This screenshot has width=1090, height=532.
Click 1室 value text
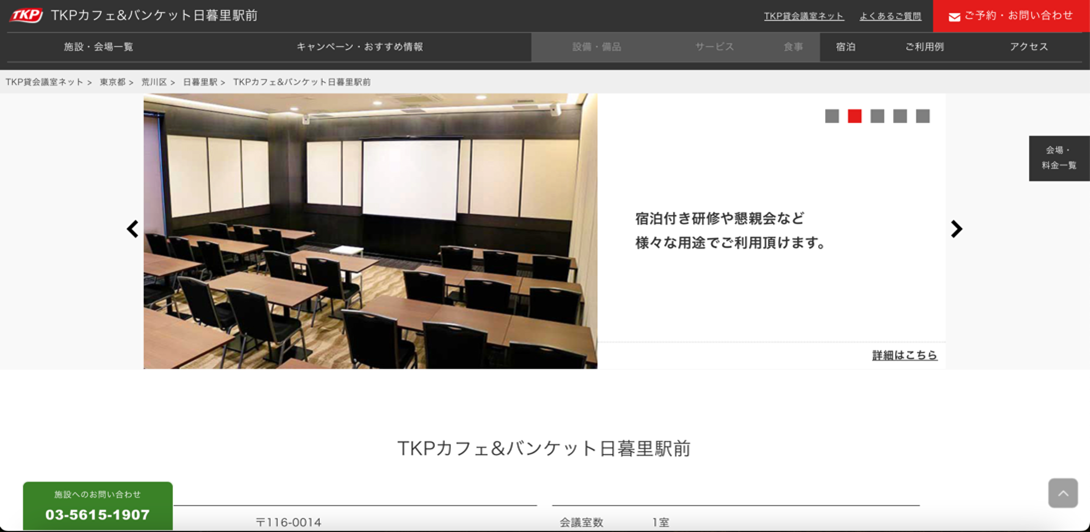pos(660,522)
